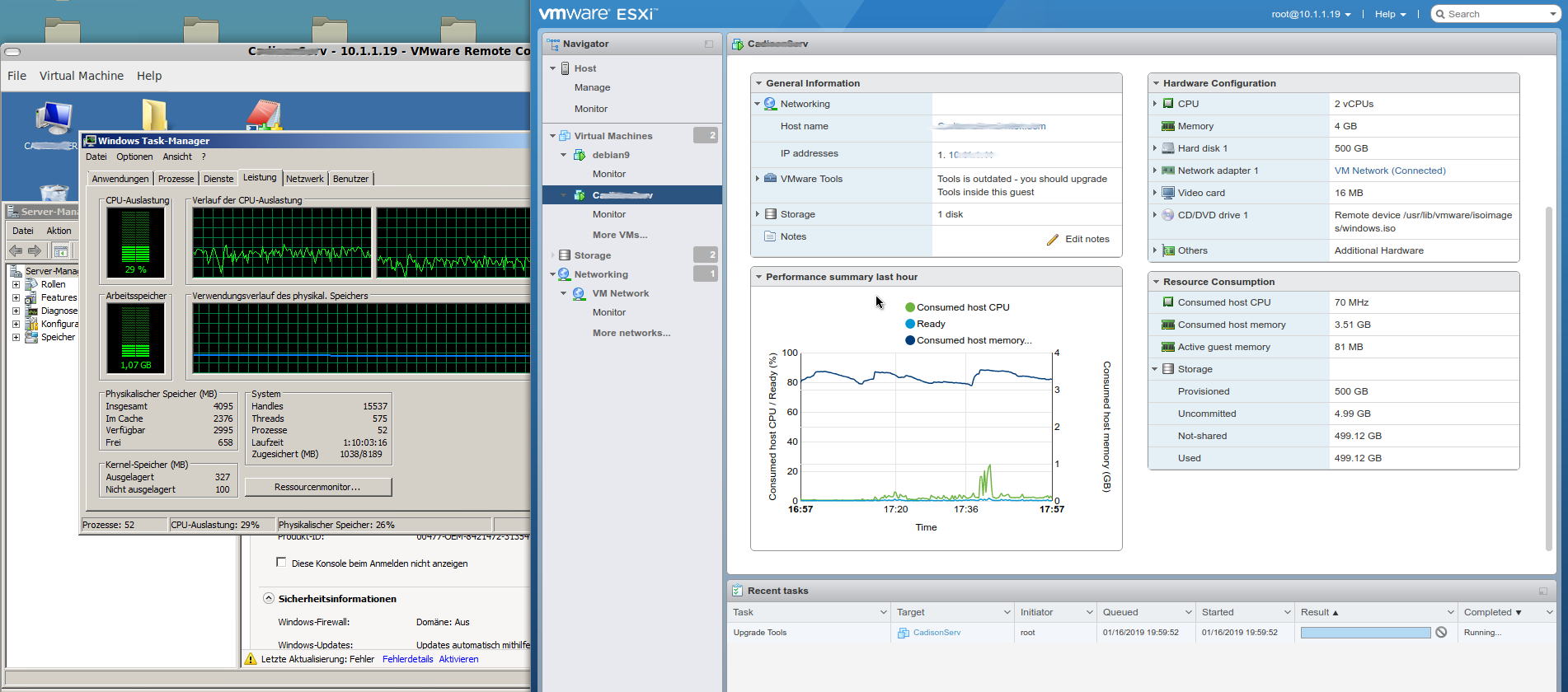Image resolution: width=1568 pixels, height=692 pixels.
Task: Collapse the debian9 tree node
Action: 564,155
